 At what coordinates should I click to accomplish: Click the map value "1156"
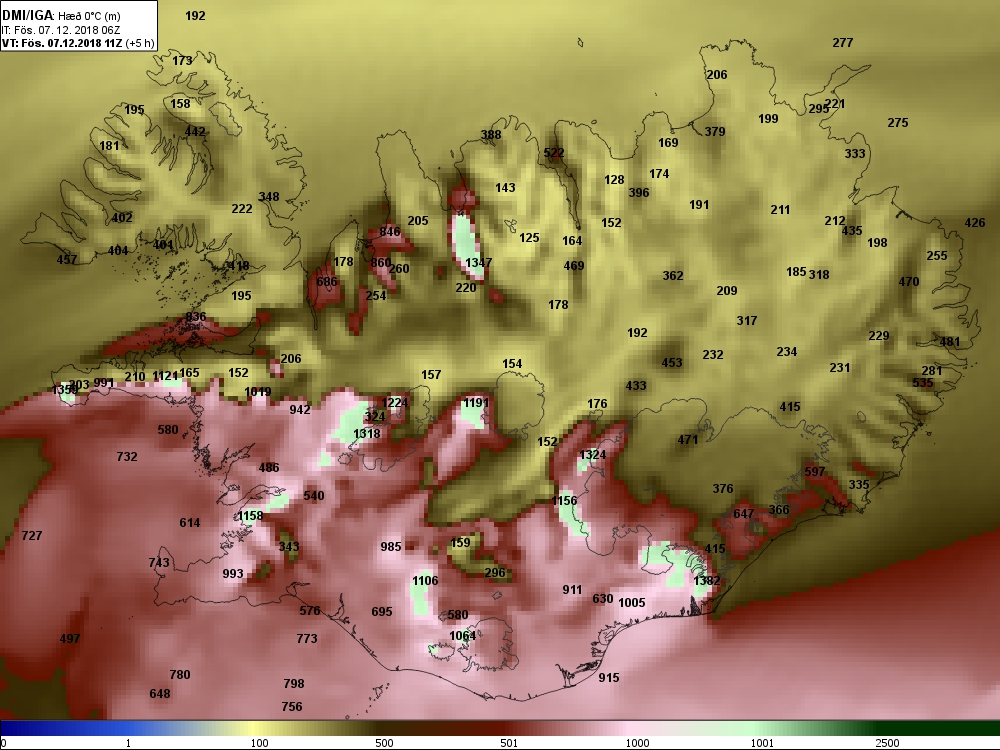564,501
